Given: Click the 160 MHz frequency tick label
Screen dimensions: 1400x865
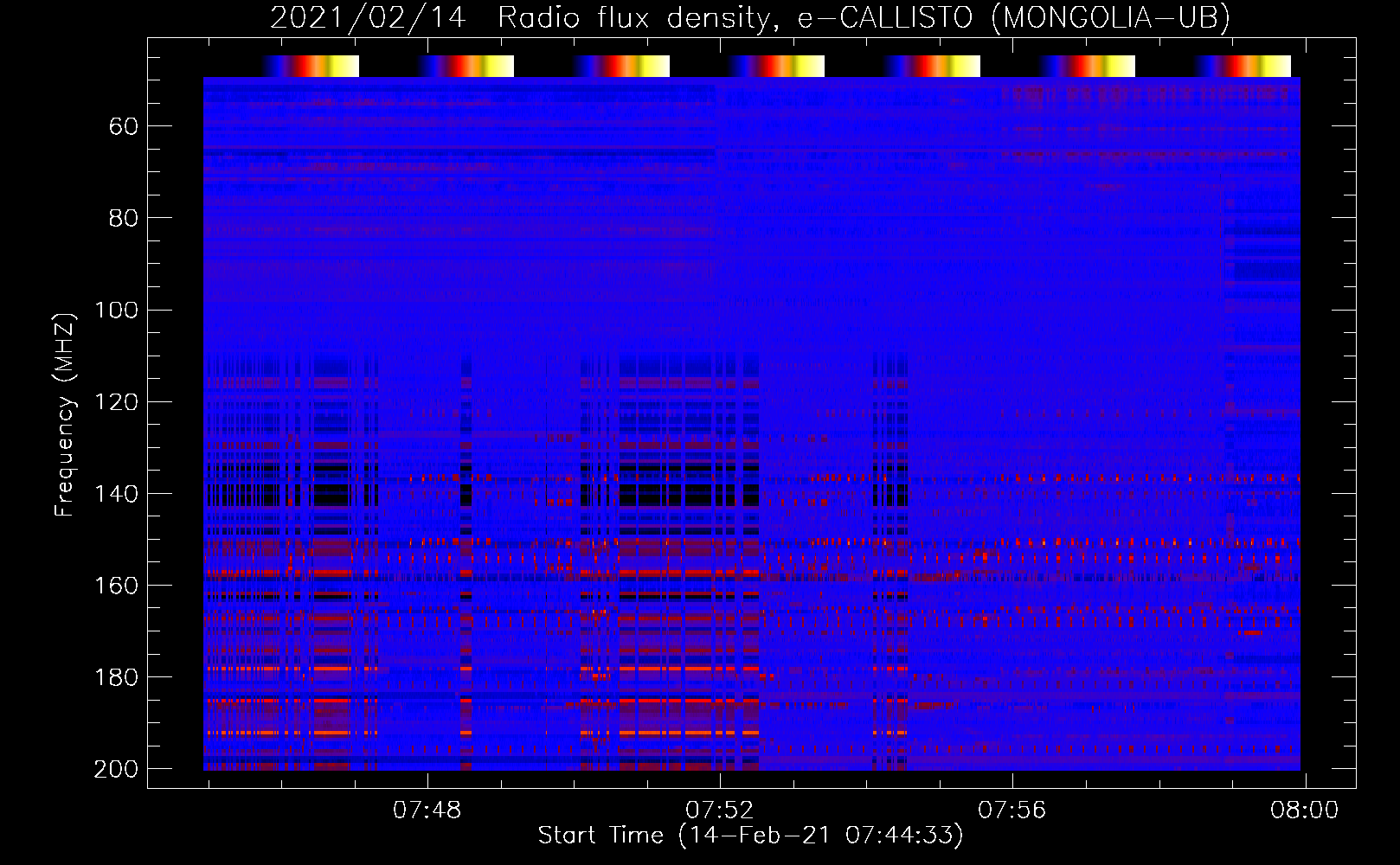Looking at the screenshot, I should click(x=116, y=586).
